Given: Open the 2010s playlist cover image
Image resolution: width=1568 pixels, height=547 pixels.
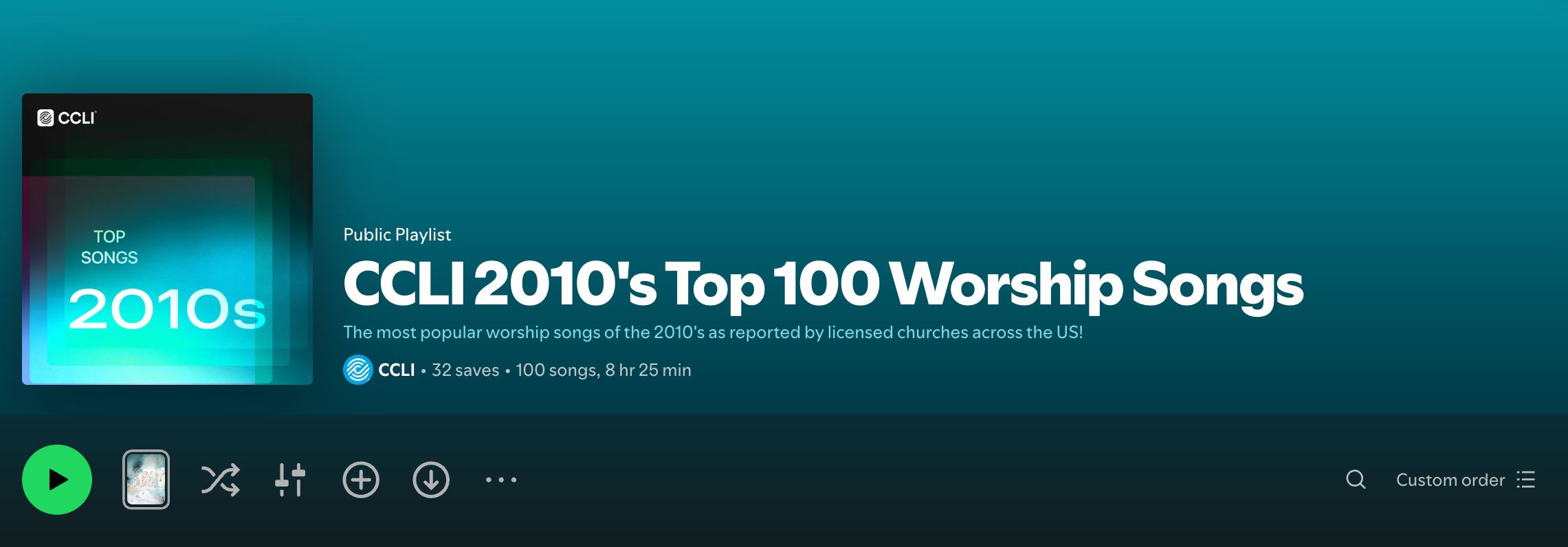Looking at the screenshot, I should coord(167,239).
